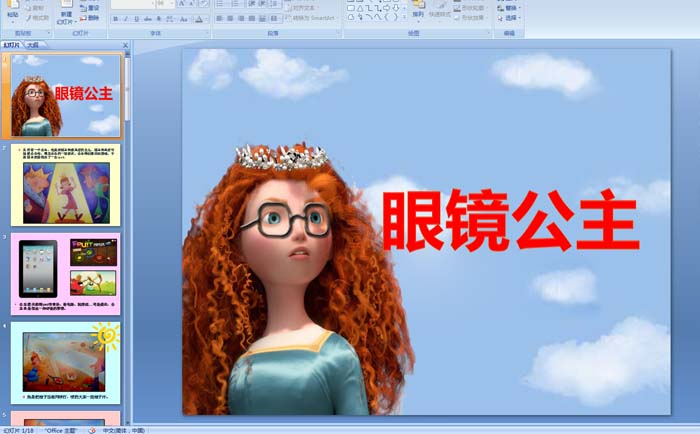700x434 pixels.
Task: Click the 眼镜公主 title text on slide
Action: (511, 220)
